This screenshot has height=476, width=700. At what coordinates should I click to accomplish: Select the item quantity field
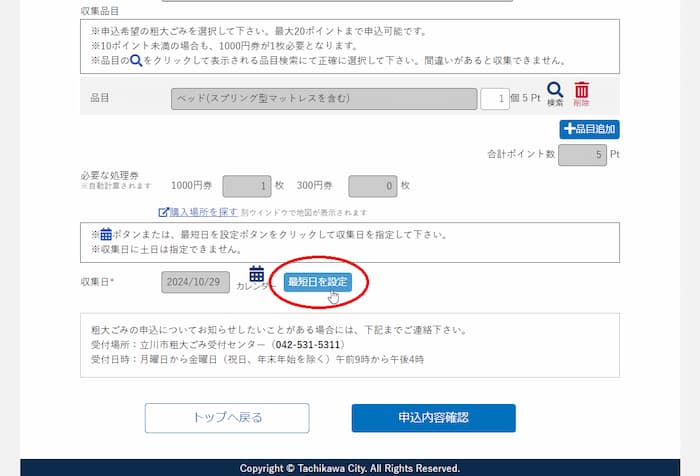coord(494,99)
